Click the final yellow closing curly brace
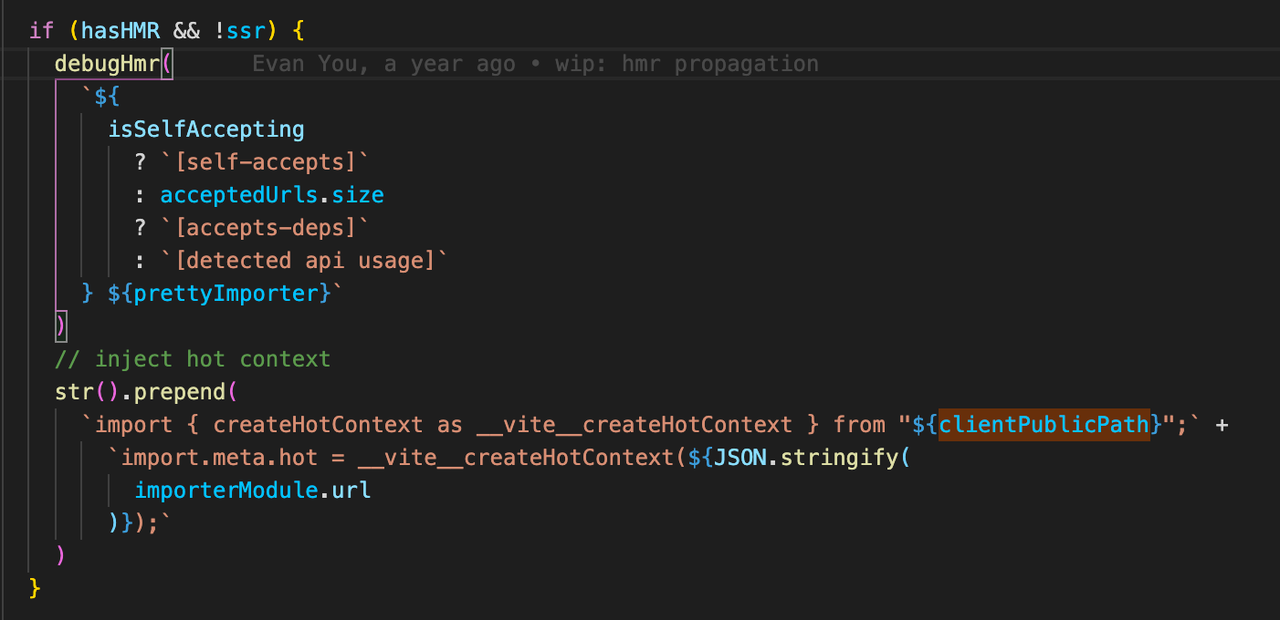 tap(36, 588)
